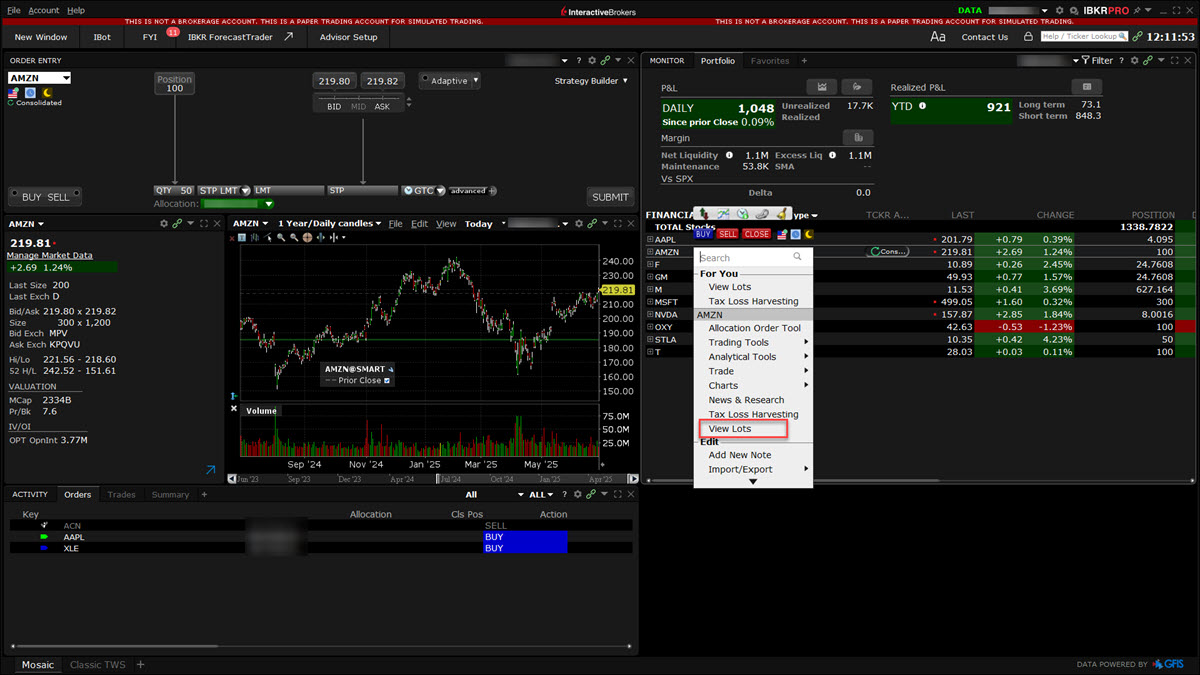Show Net Liquidity info tooltip icon
The height and width of the screenshot is (675, 1200).
pos(729,155)
